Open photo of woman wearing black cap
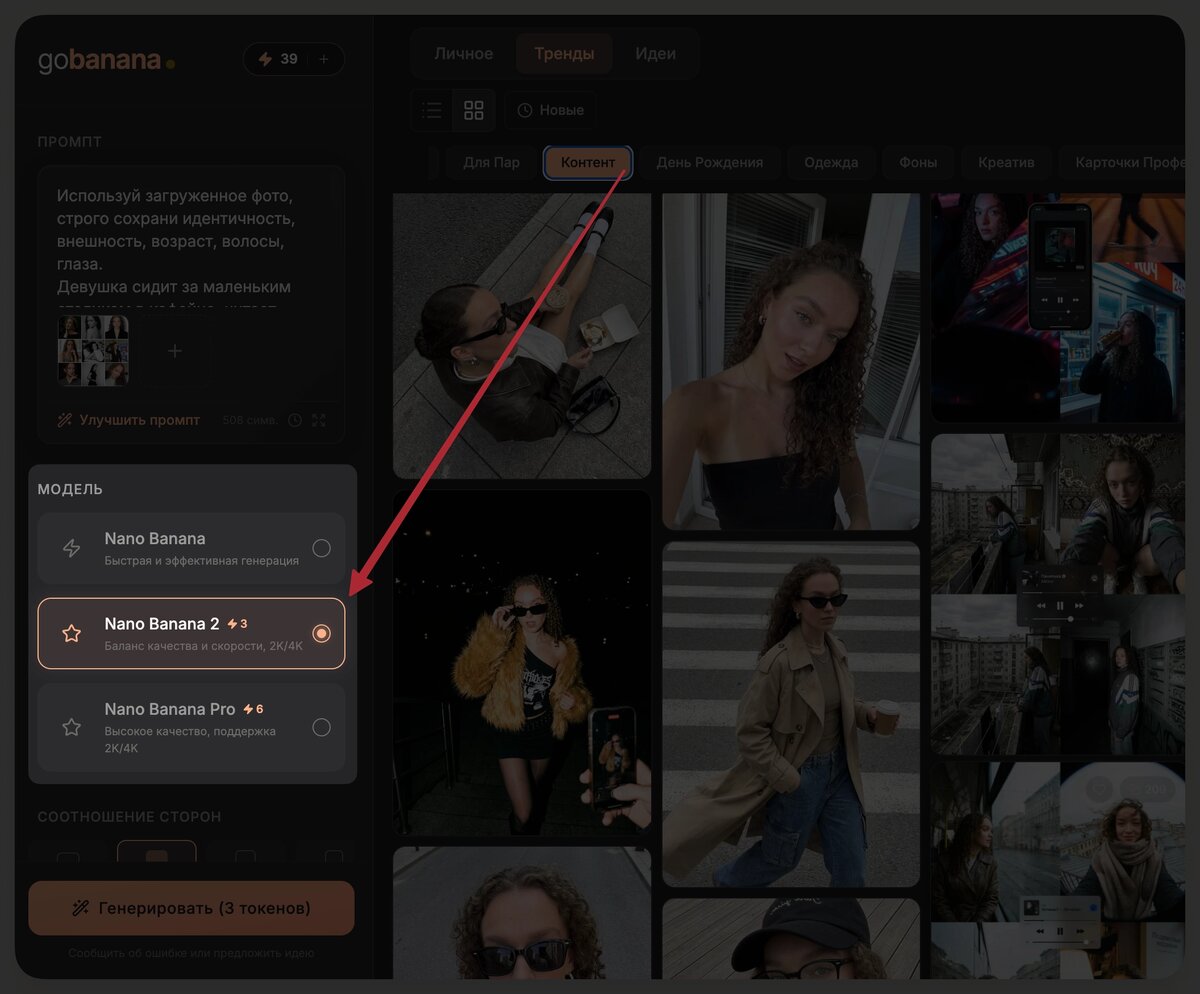Screen dimensions: 1200x994 coord(791,938)
